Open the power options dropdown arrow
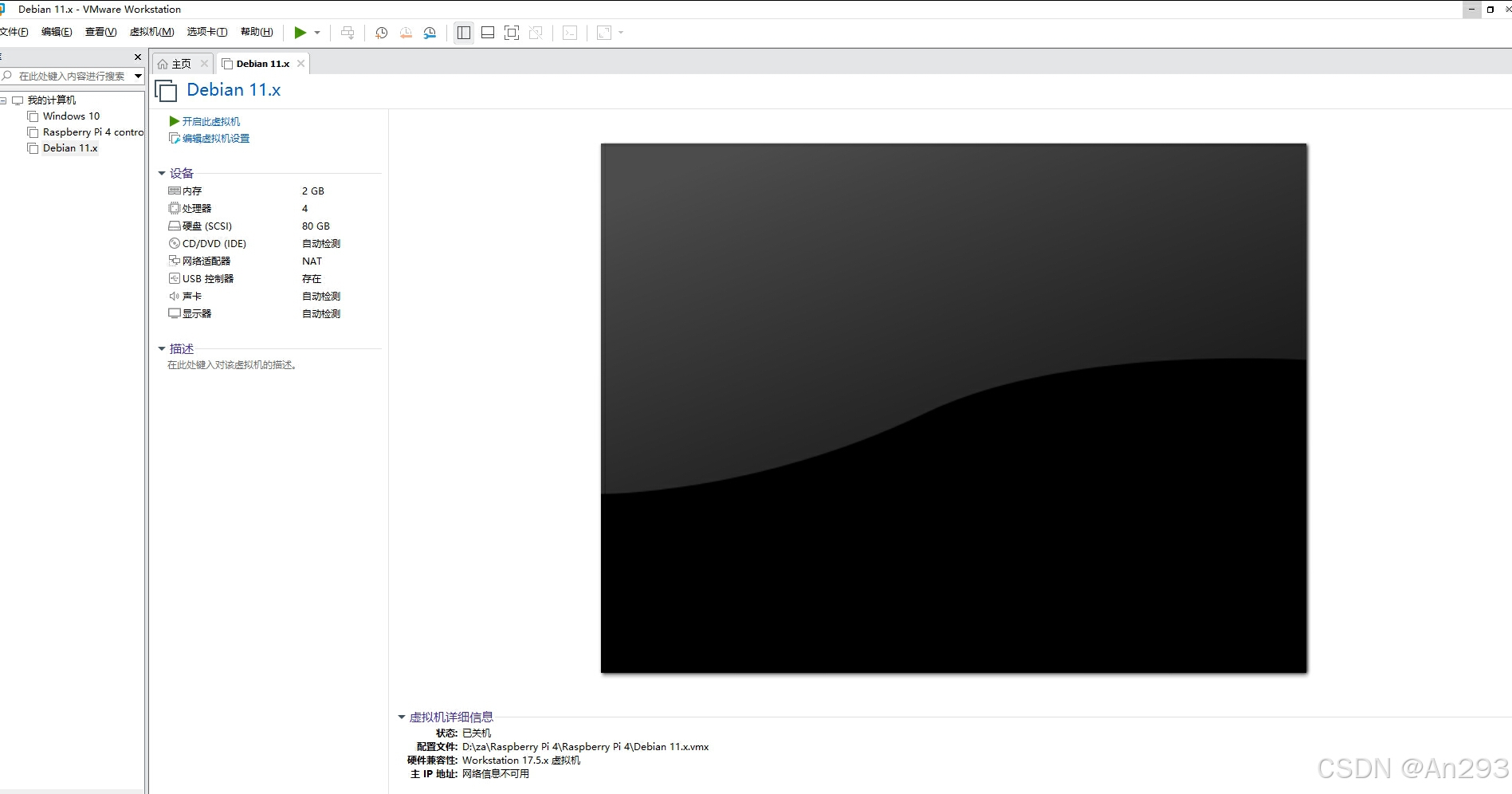 point(317,33)
